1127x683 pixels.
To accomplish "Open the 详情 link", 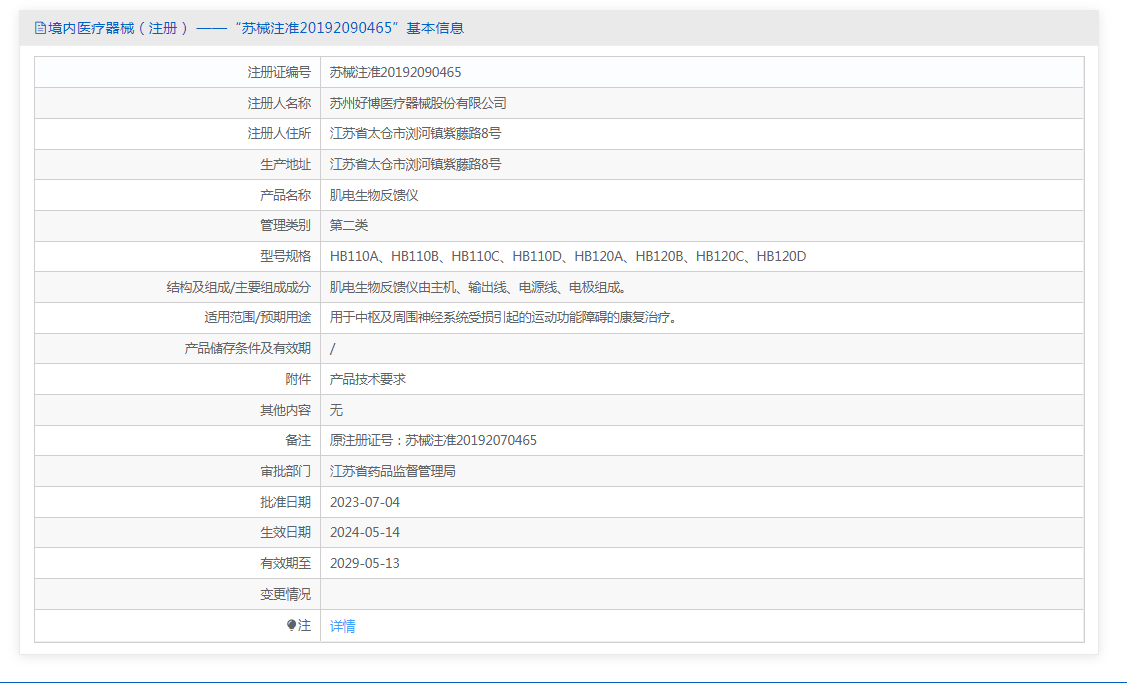I will [342, 626].
